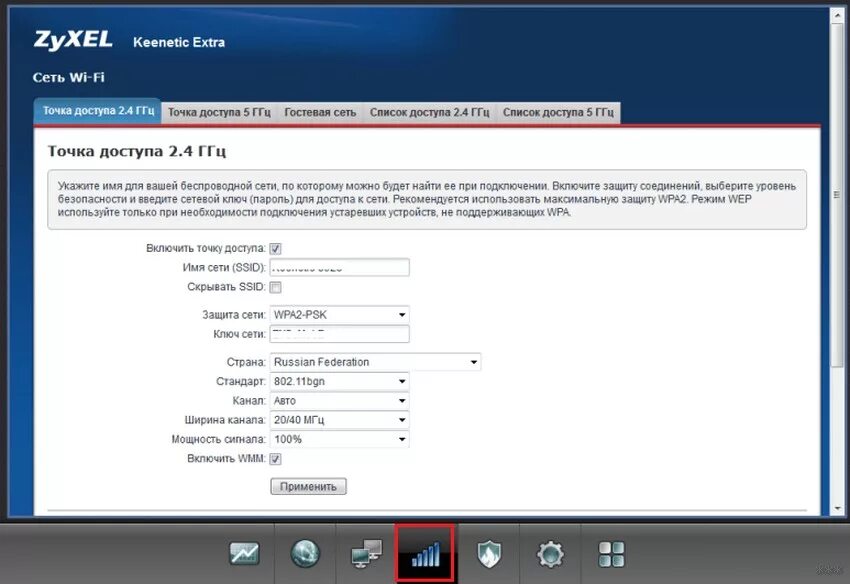
Task: Toggle the 'Включить точку доступа' checkbox
Action: [x=275, y=248]
